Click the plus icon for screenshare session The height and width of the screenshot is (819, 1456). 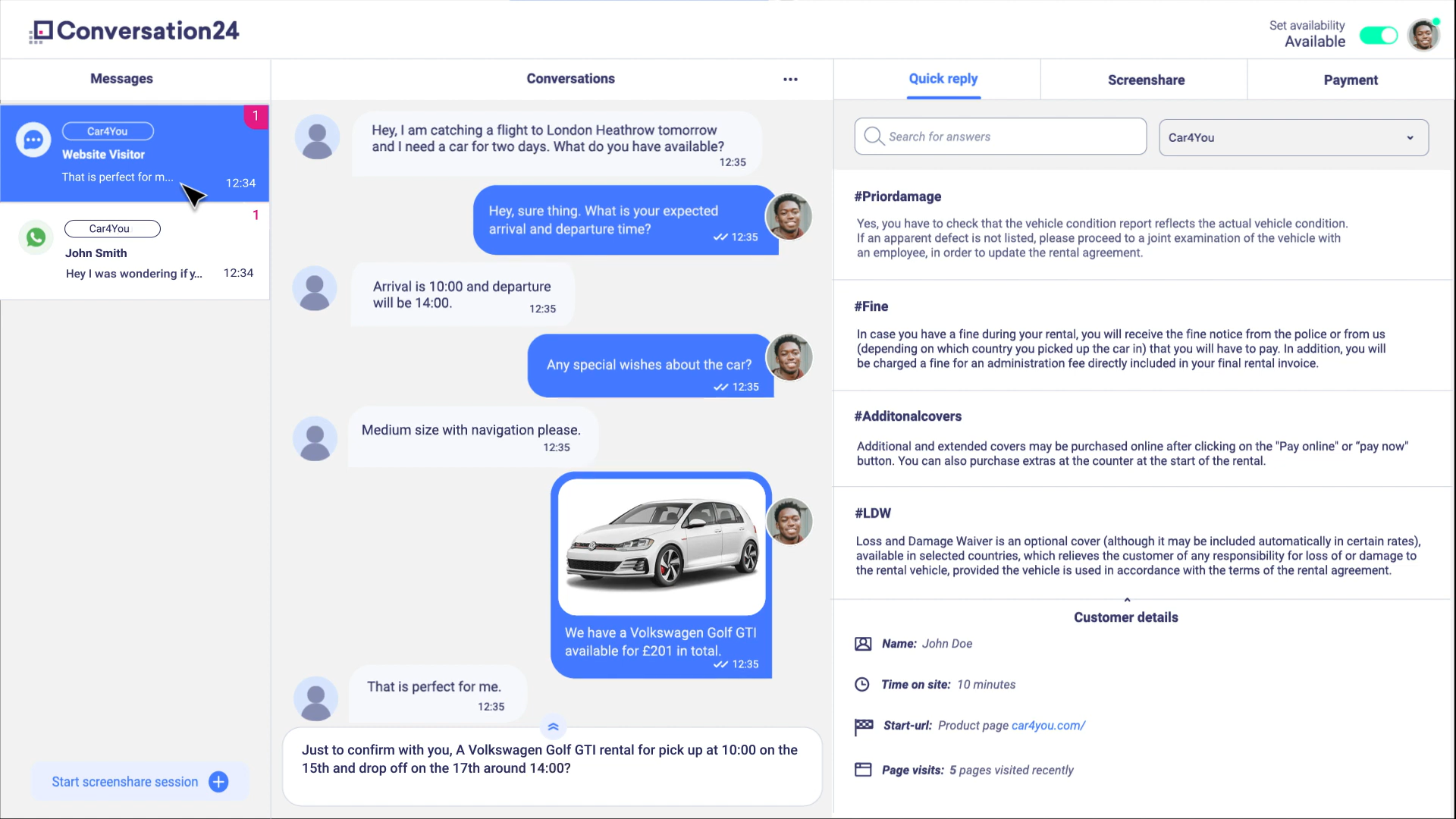click(x=218, y=782)
